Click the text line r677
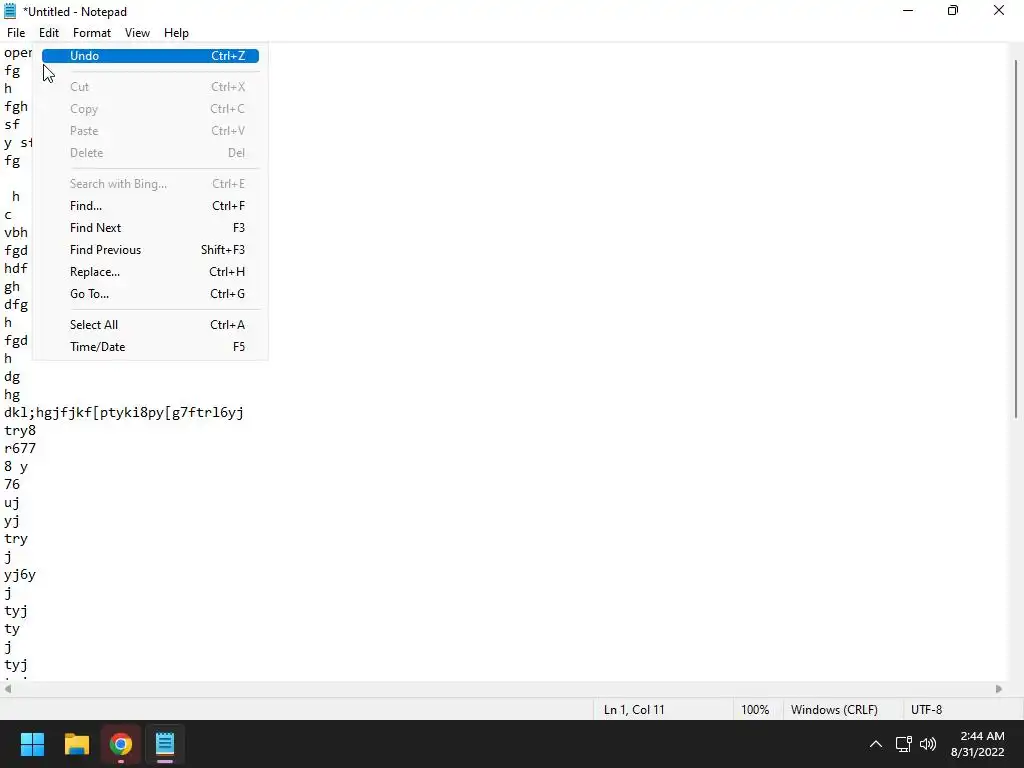1024x768 pixels. pos(20,449)
